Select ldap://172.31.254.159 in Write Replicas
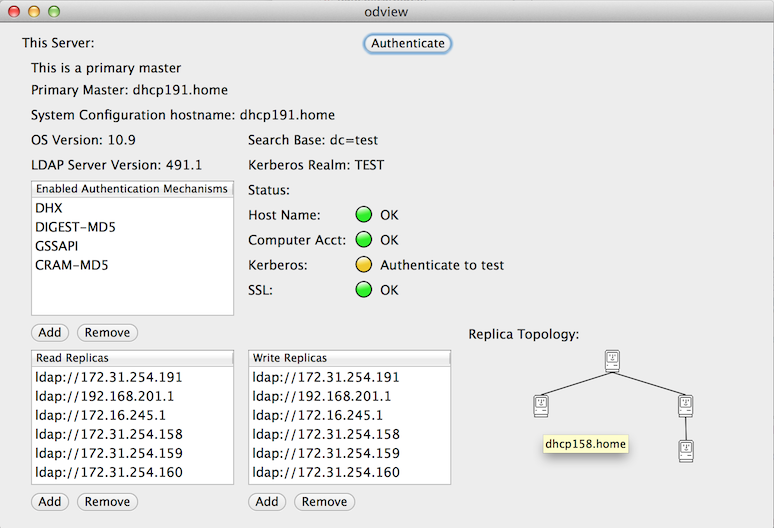Viewport: 774px width, 528px height. [326, 453]
